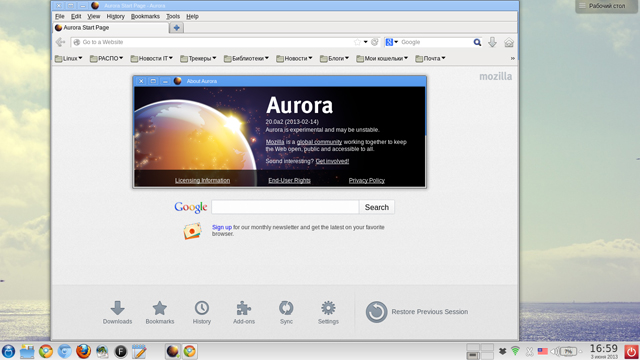Open a new tab with the plus button
This screenshot has height=360, width=640.
[x=176, y=28]
